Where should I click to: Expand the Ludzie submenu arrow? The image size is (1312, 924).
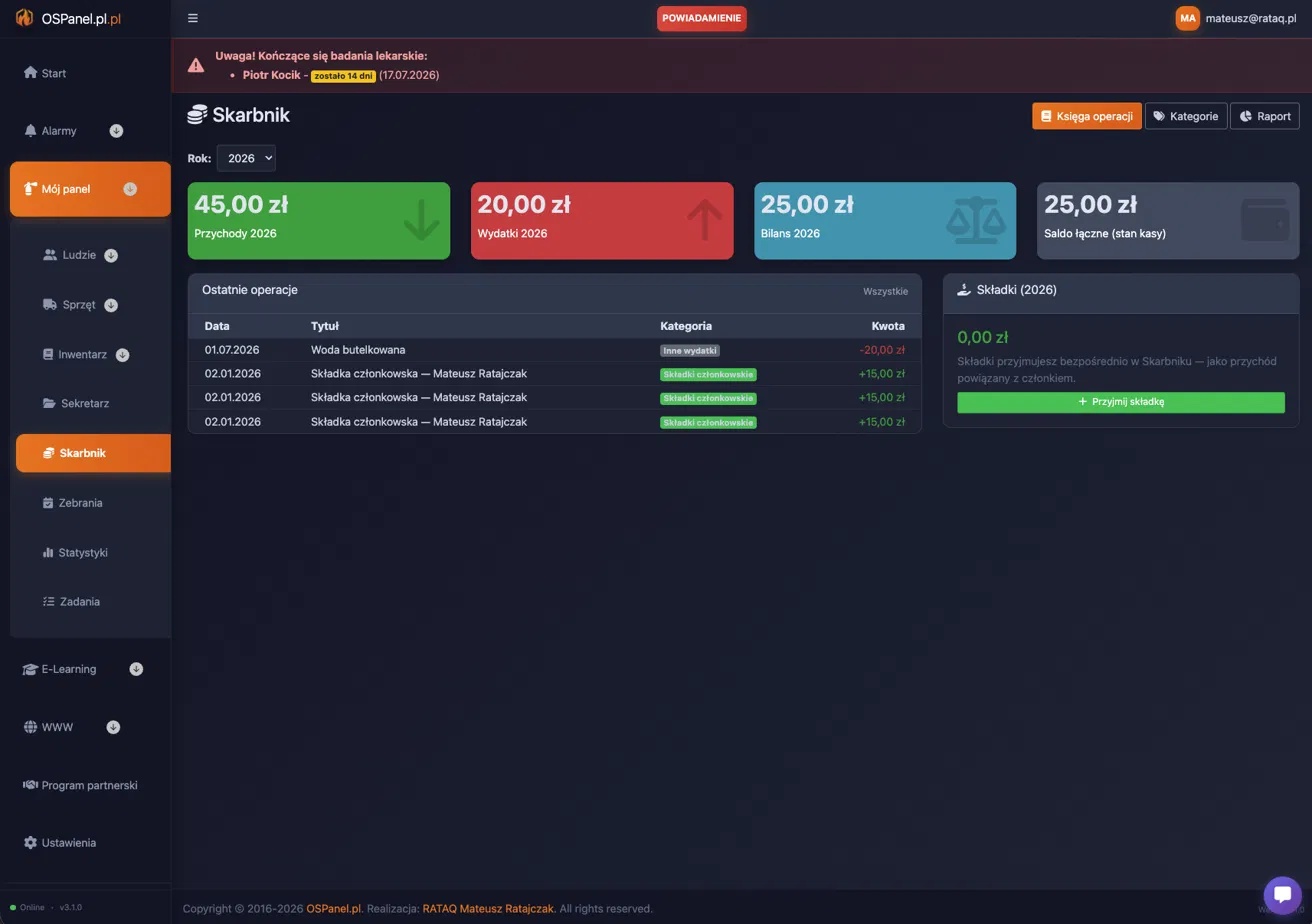point(111,255)
